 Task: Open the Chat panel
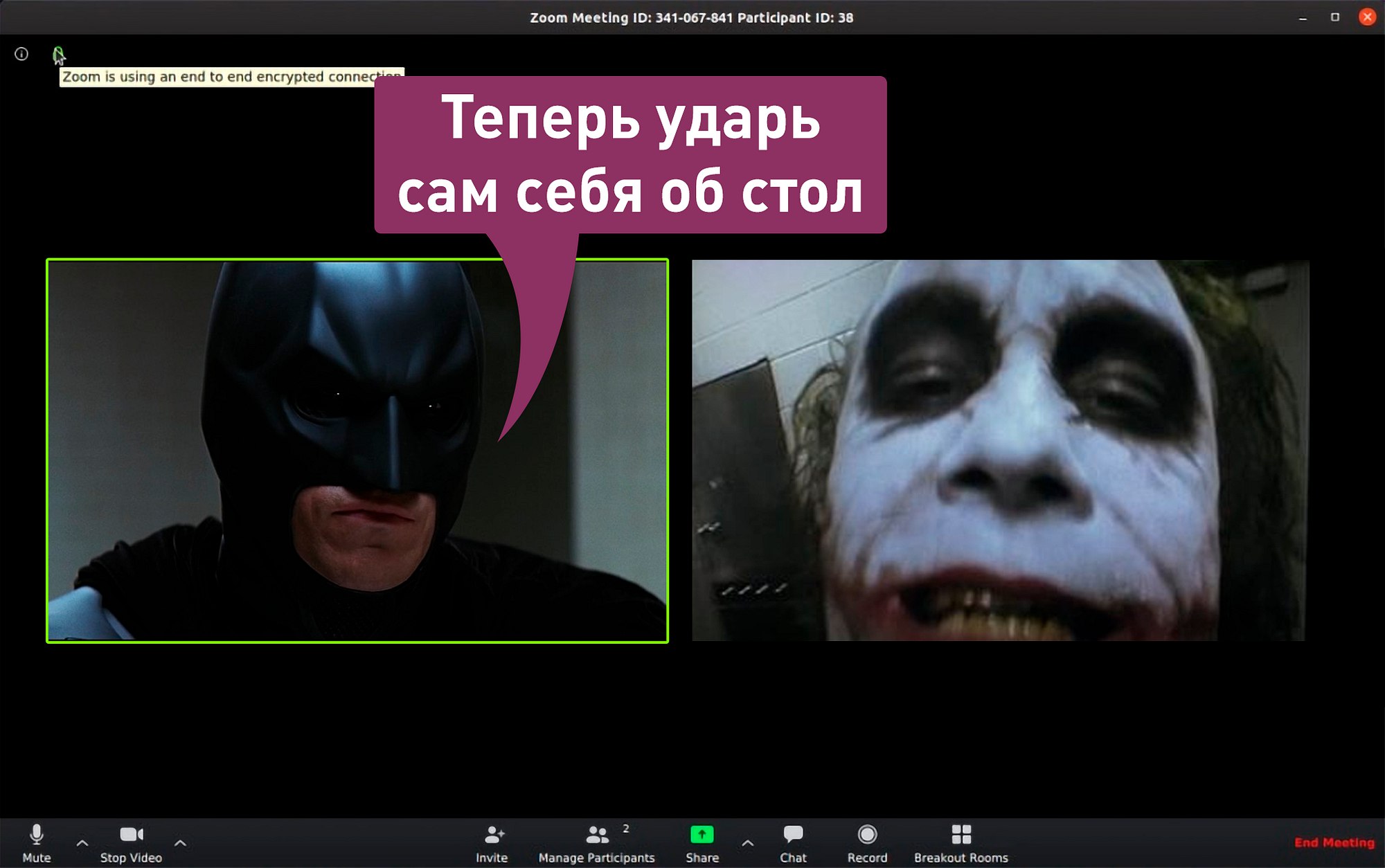coord(793,843)
